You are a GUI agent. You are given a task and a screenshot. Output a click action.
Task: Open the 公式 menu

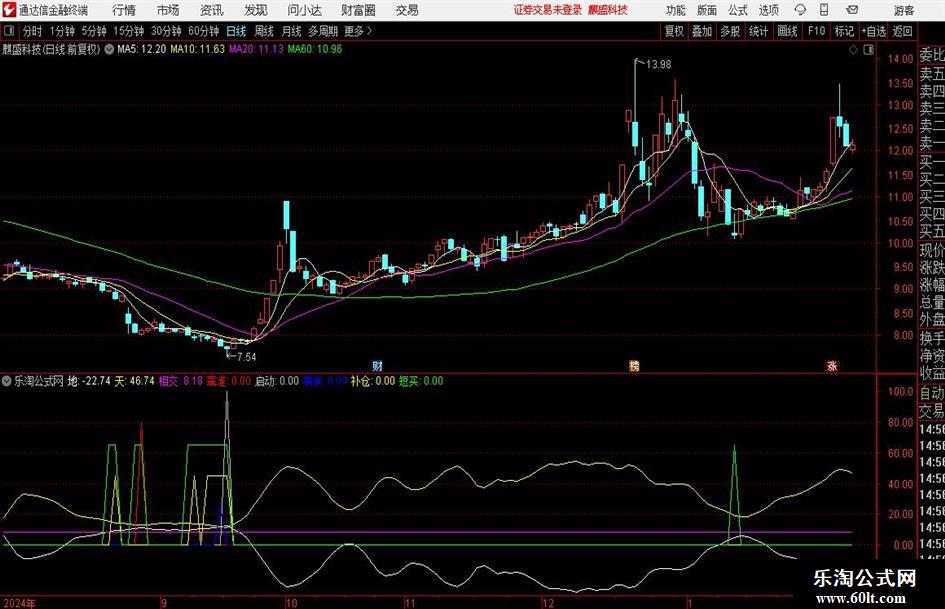pos(738,10)
